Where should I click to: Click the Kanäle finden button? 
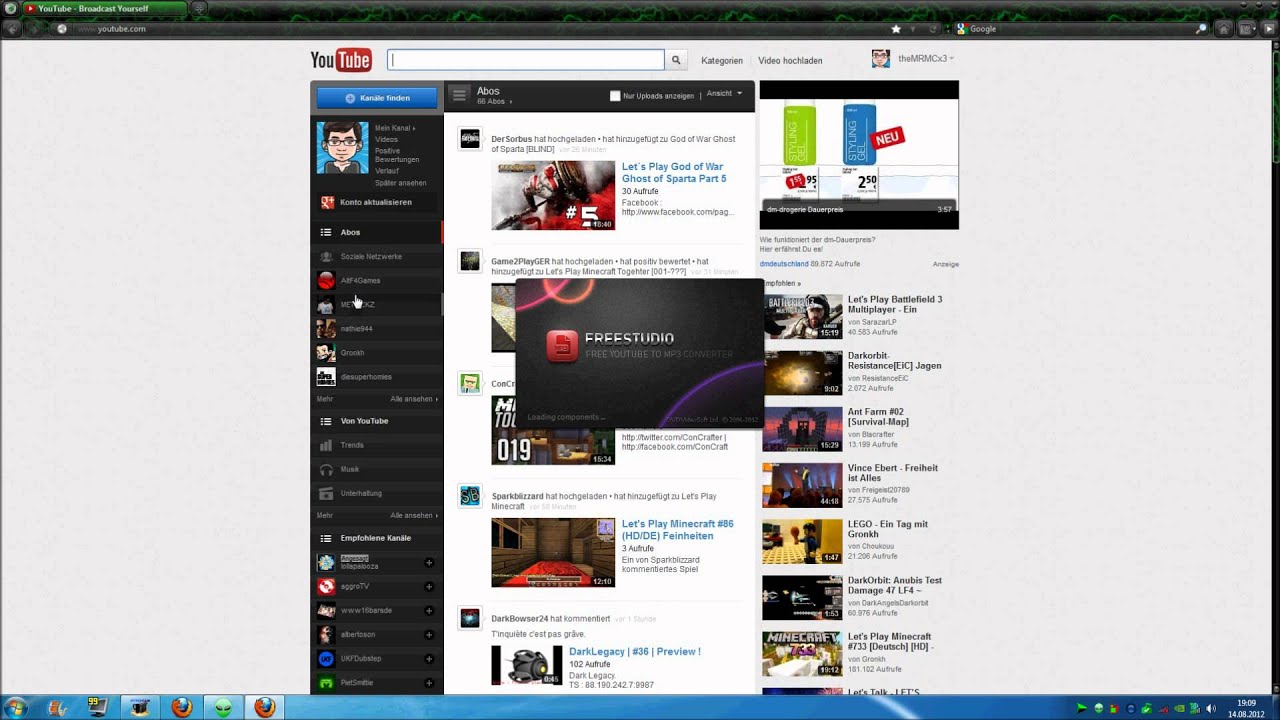tap(377, 98)
